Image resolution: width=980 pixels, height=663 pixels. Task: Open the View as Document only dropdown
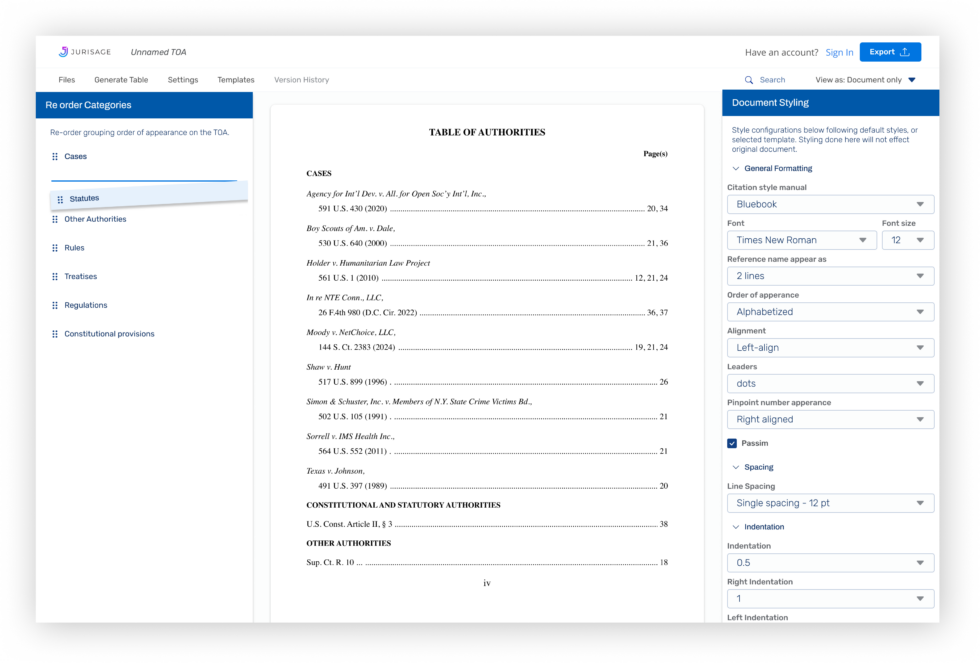click(x=865, y=80)
